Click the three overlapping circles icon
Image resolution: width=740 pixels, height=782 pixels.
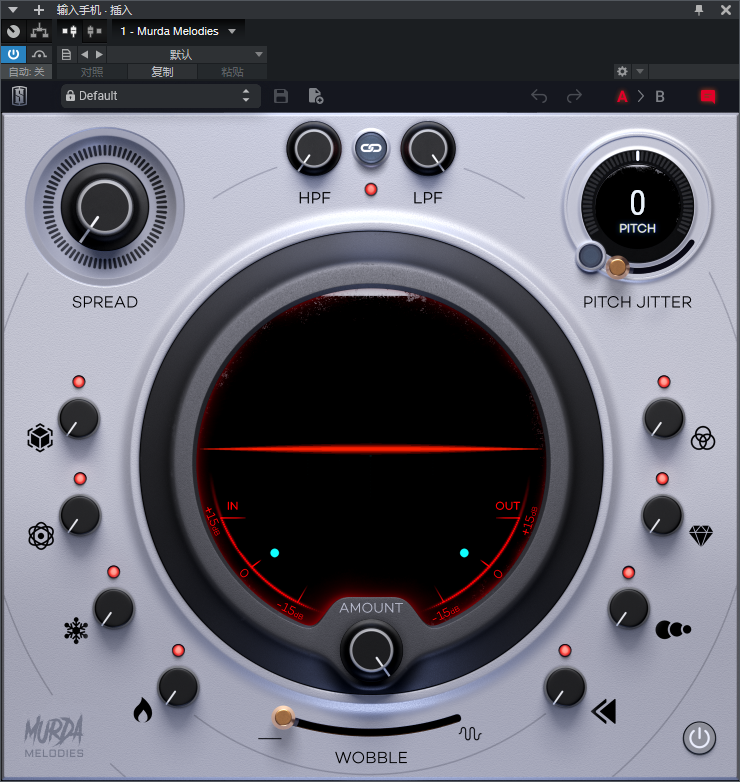(x=703, y=438)
